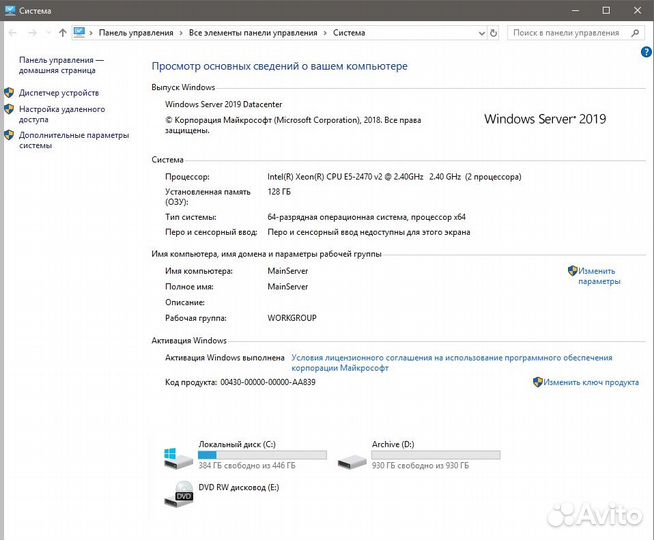Click the WORKGROUP value

[292, 318]
